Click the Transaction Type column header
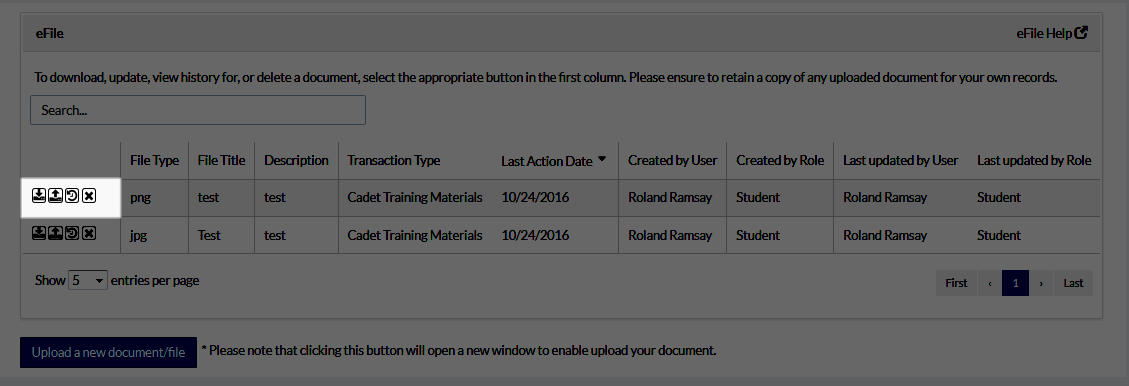 coord(393,161)
